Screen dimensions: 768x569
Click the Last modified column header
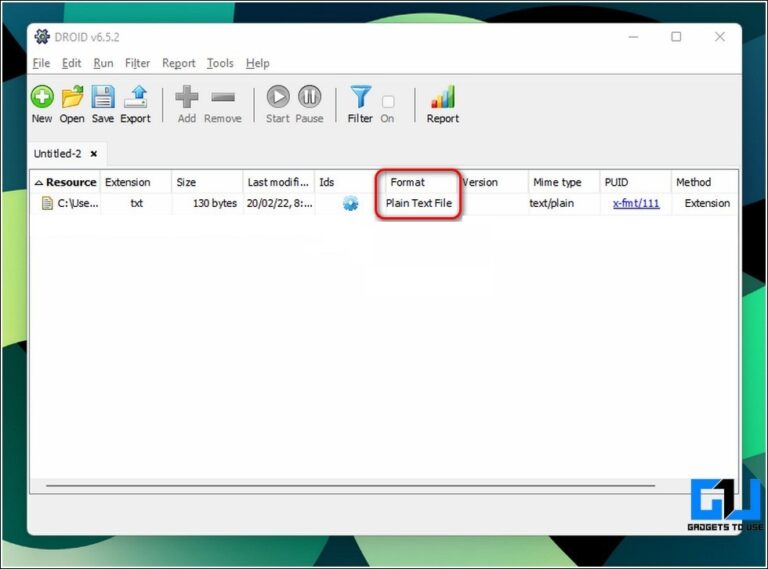tap(279, 182)
